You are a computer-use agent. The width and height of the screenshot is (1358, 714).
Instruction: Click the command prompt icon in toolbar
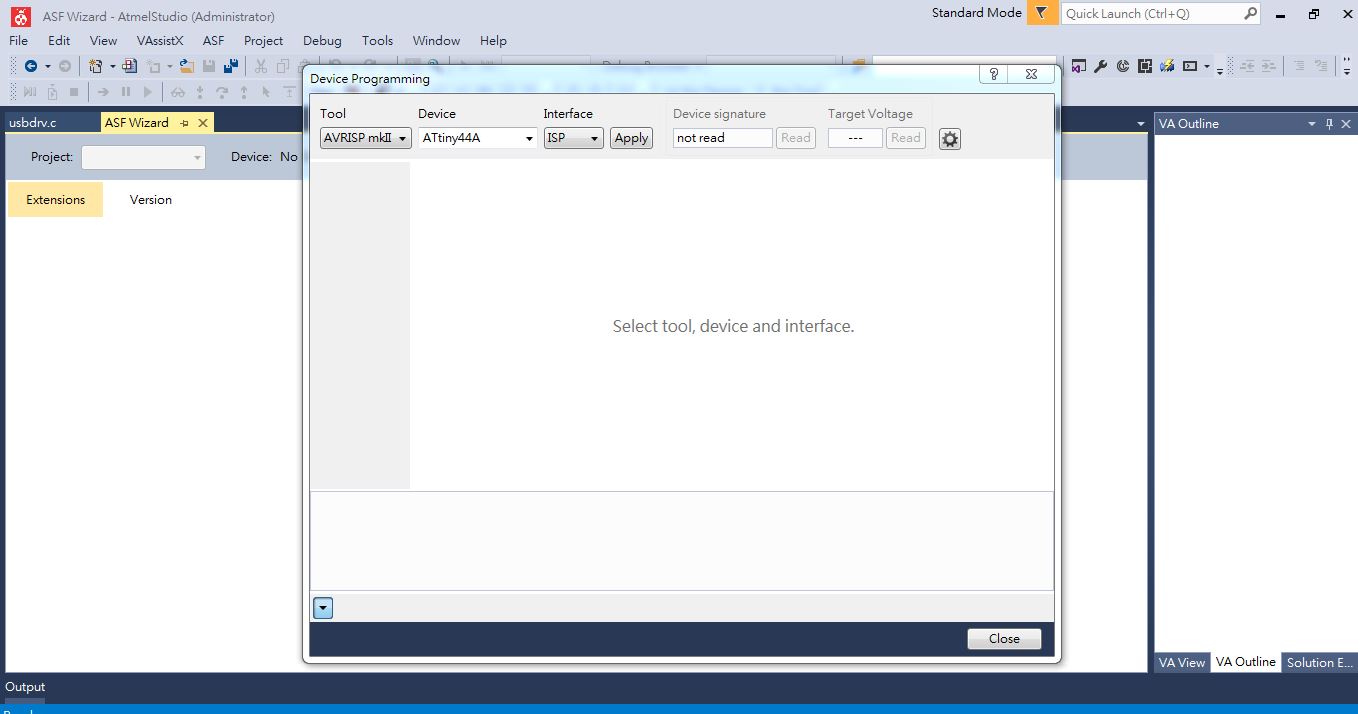(x=1190, y=66)
